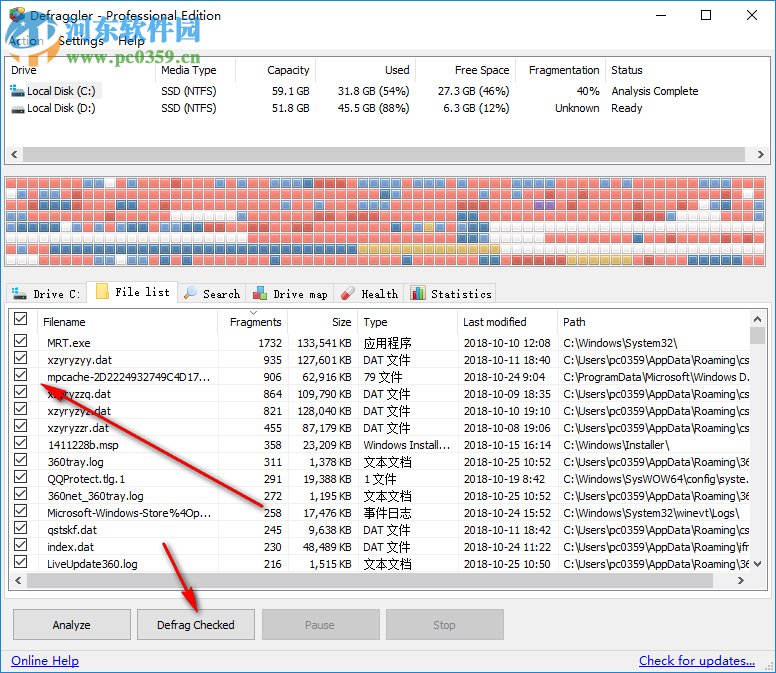Click the Pause button
This screenshot has height=673, width=776.
(x=320, y=625)
